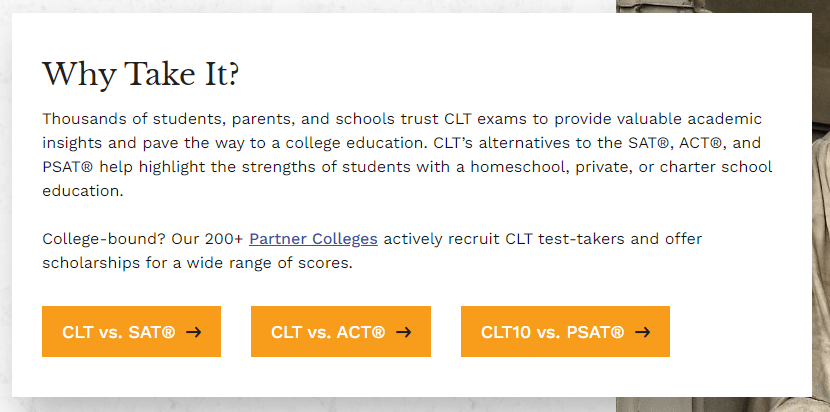Viewport: 830px width, 412px height.
Task: Click the arrow icon on CLT vs. SAT button
Action: [194, 332]
